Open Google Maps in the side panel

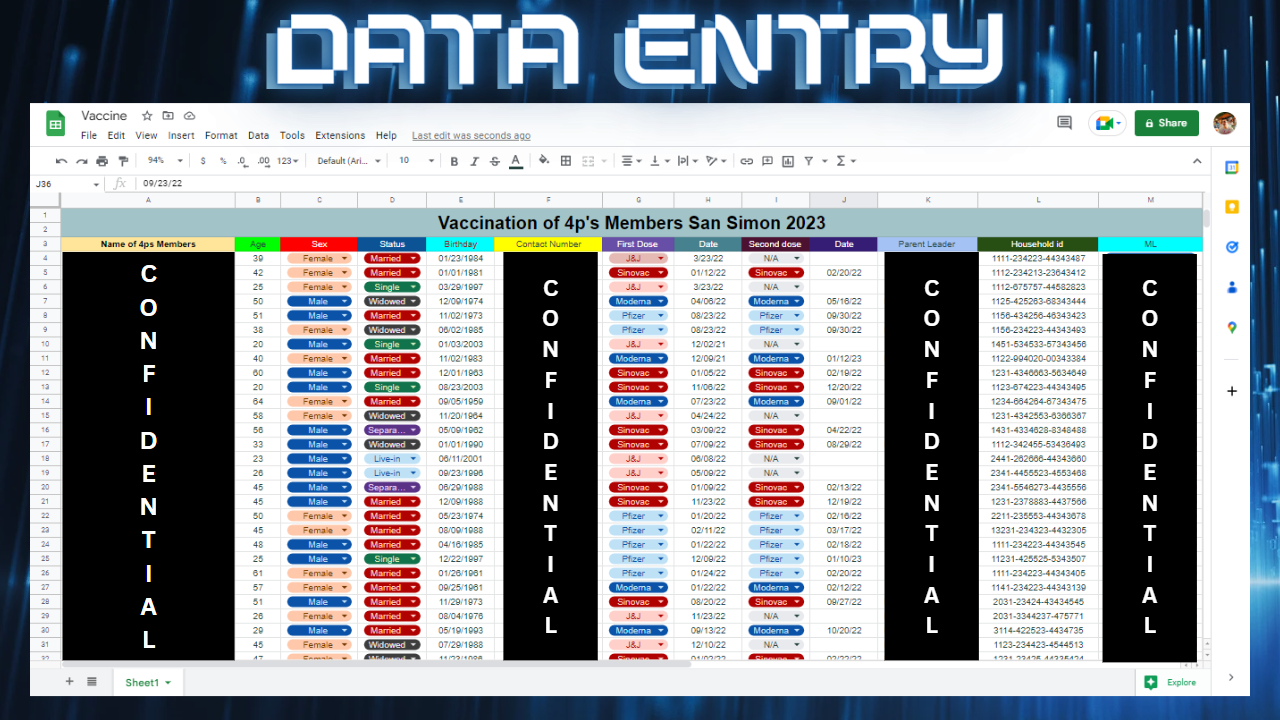1232,327
